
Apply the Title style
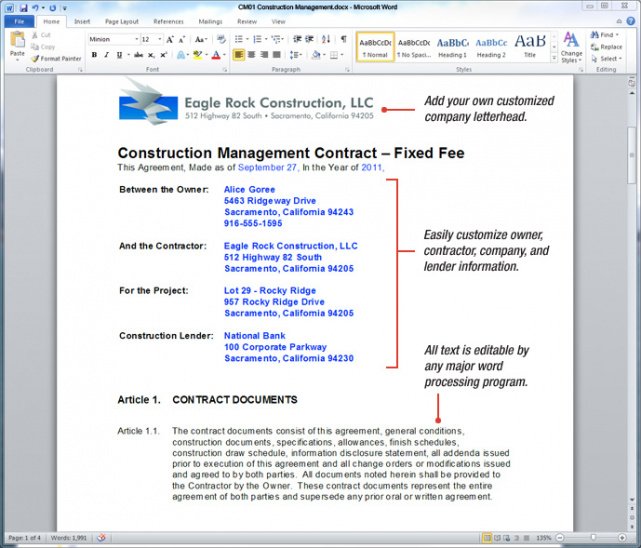[x=530, y=47]
